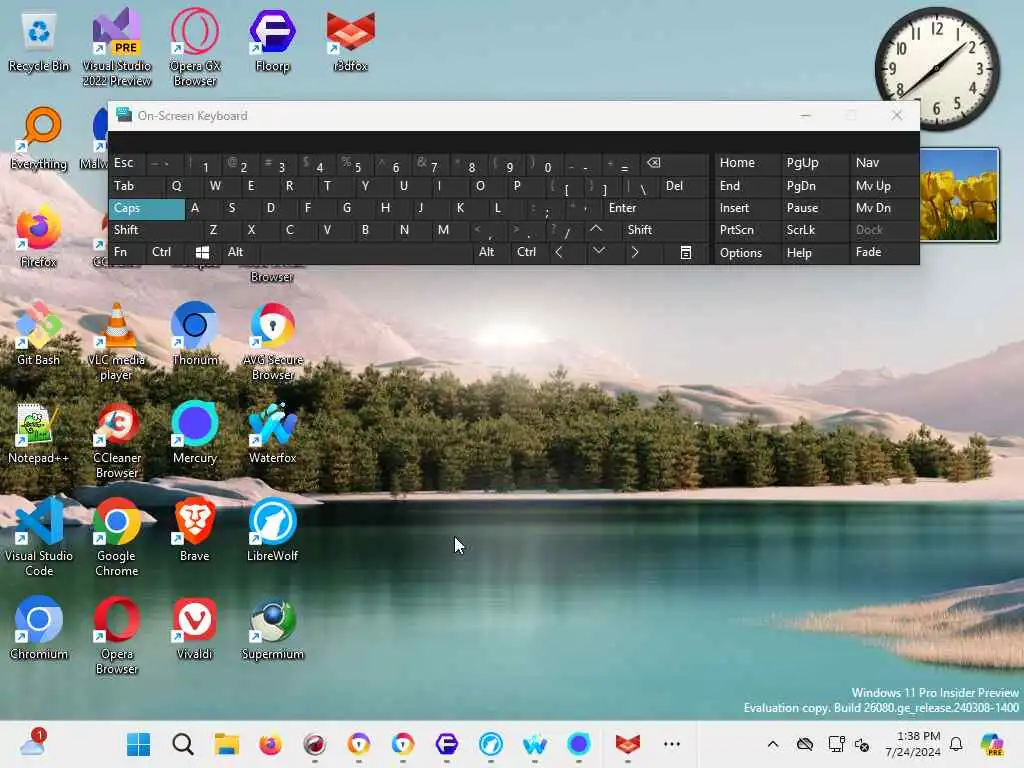Select the Waterfox desktop icon
This screenshot has width=1024, height=768.
point(272,434)
